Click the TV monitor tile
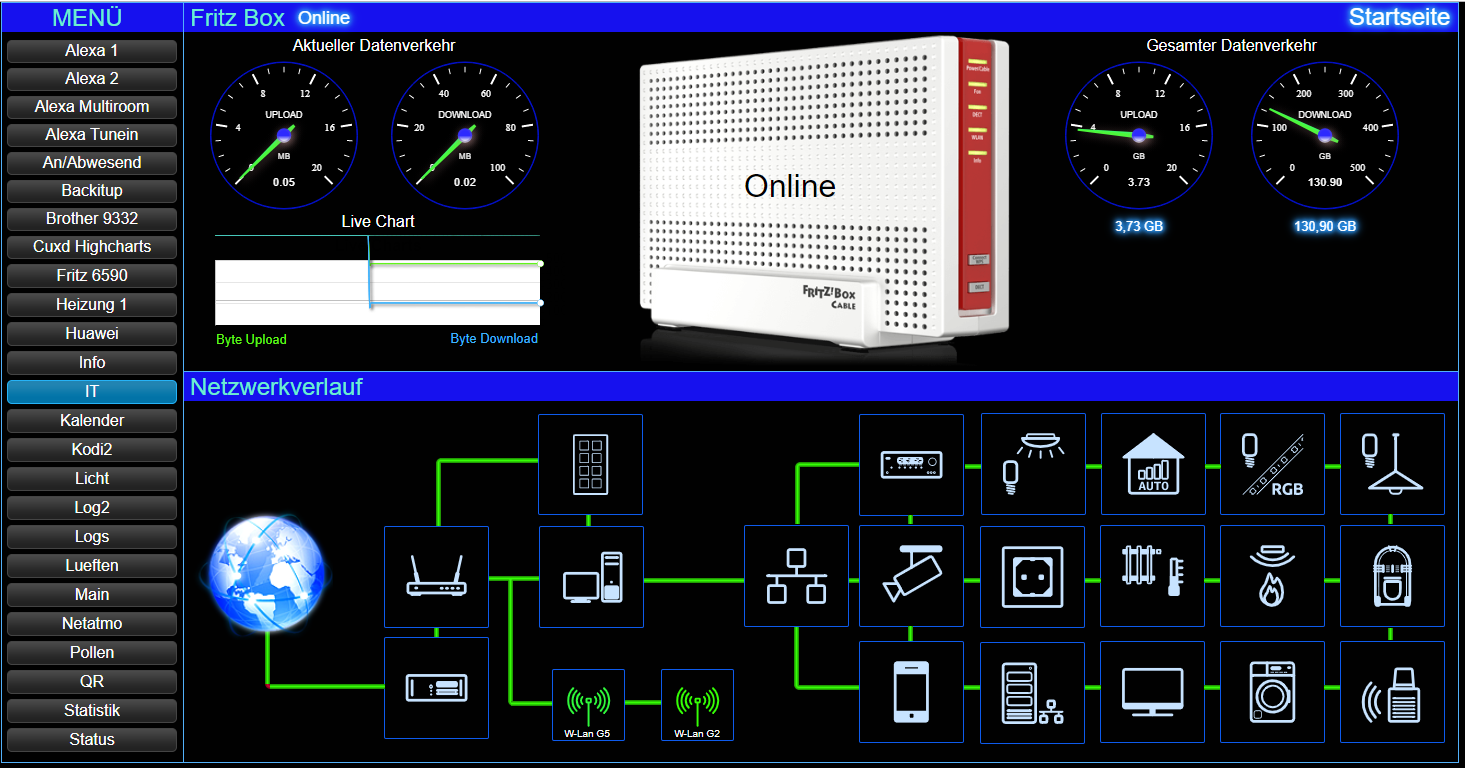1465x768 pixels. [1152, 692]
